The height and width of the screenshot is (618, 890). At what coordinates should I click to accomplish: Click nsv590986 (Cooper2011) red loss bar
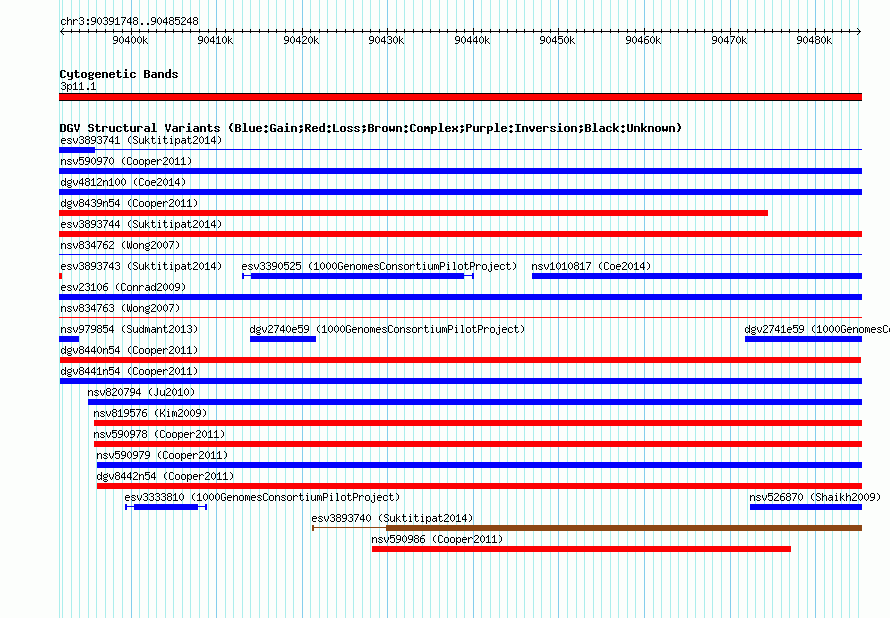pyautogui.click(x=581, y=549)
